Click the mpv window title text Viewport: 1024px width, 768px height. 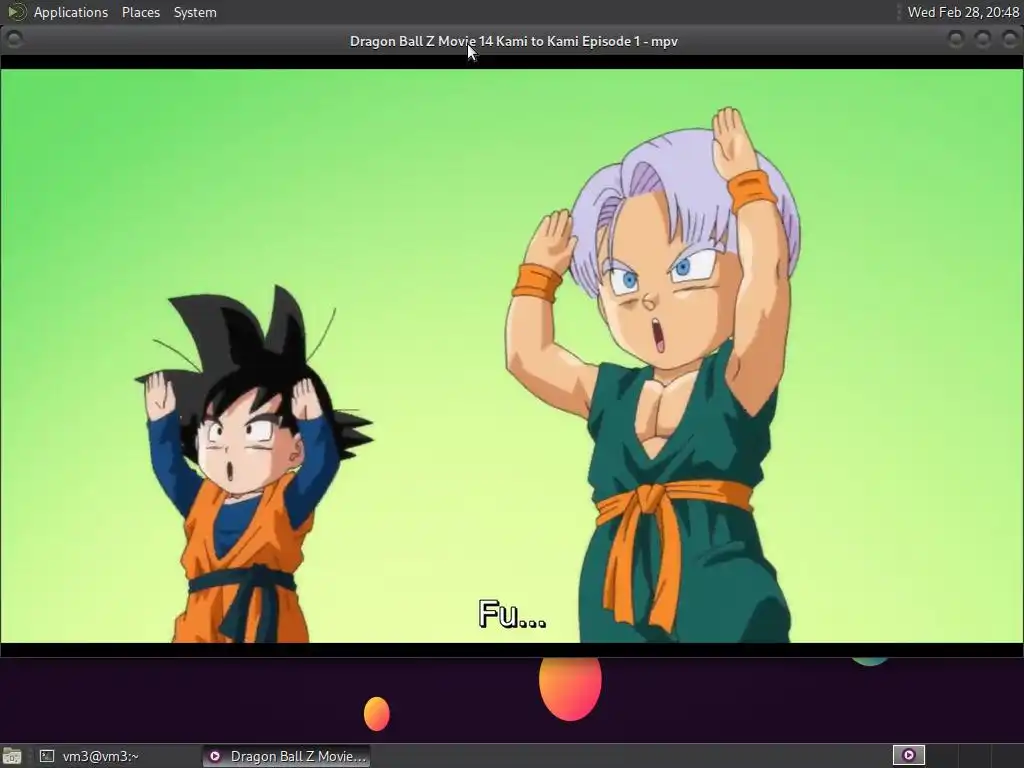coord(513,41)
